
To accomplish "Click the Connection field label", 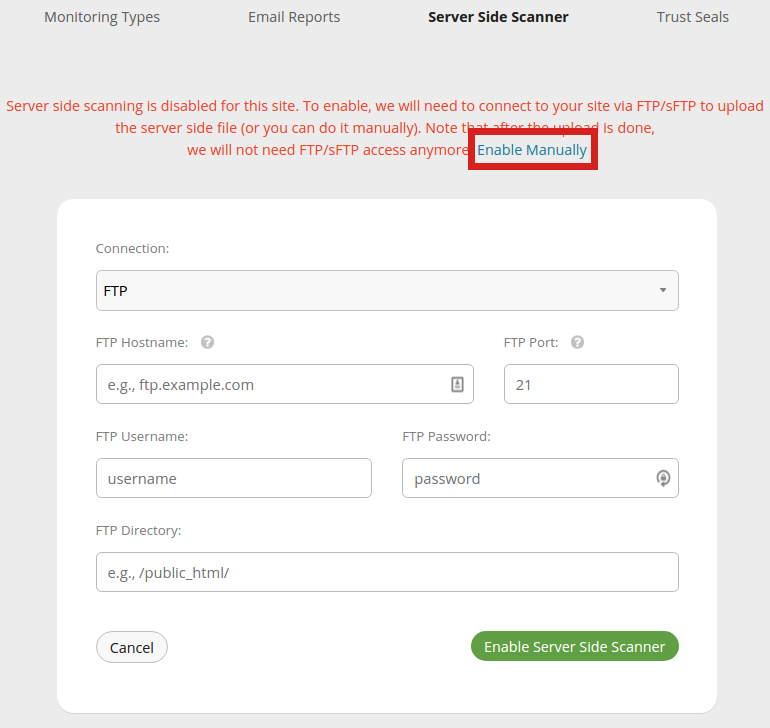I will click(132, 248).
